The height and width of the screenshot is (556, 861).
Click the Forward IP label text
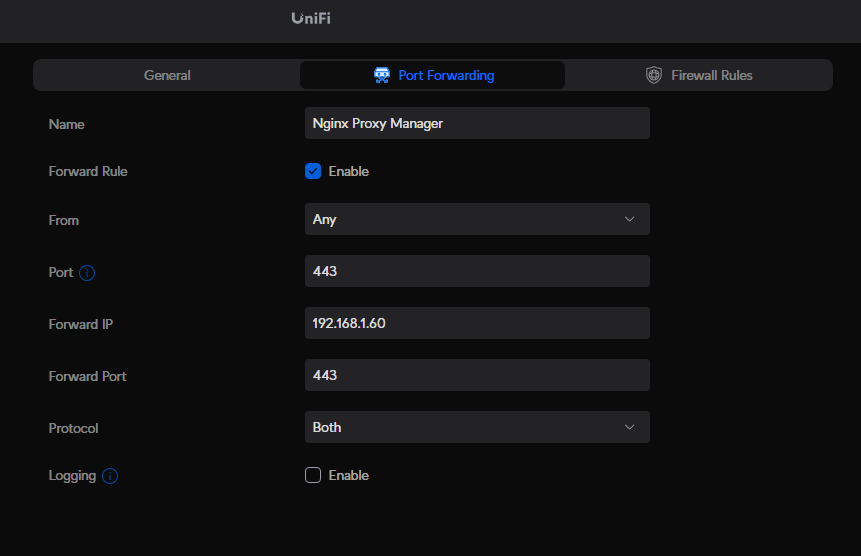coord(81,324)
